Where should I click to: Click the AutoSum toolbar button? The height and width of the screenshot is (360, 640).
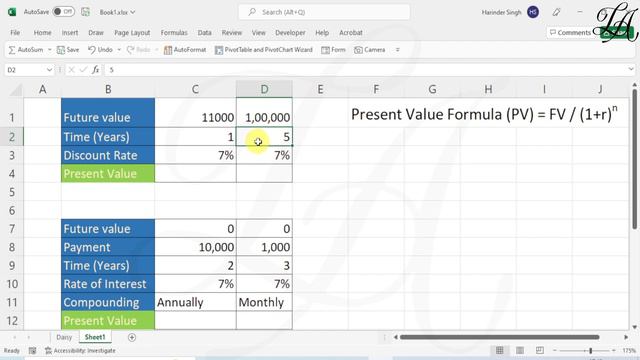[26, 50]
